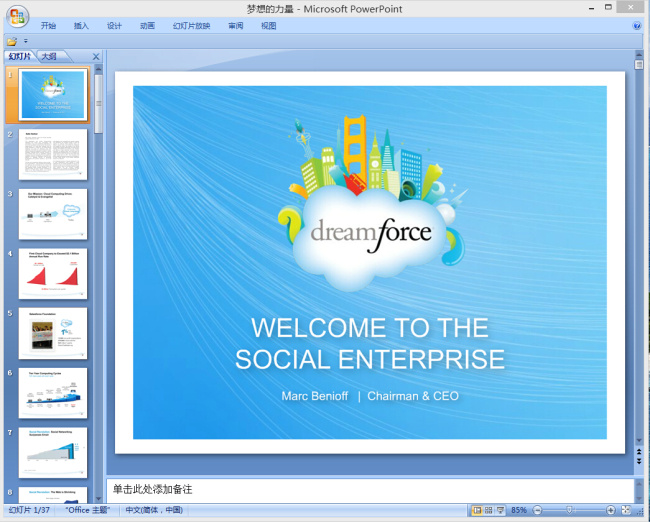Click the 85% zoom level button

519,510
